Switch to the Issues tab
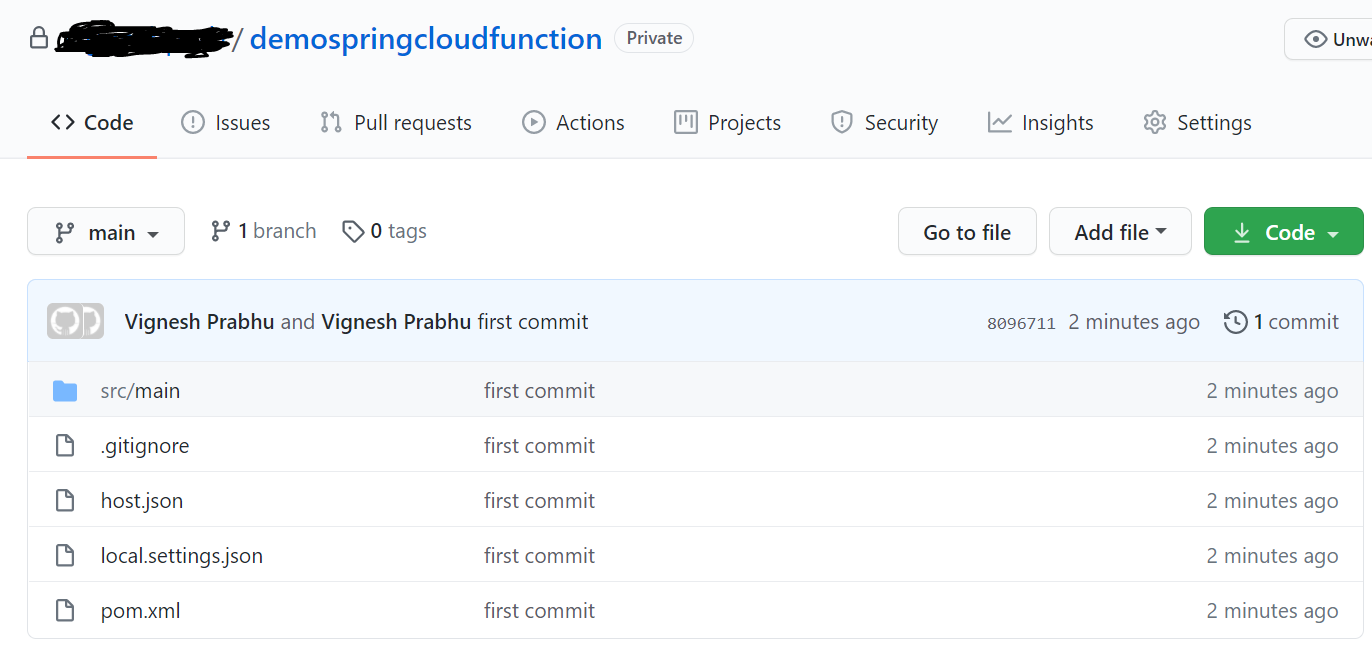 [226, 123]
